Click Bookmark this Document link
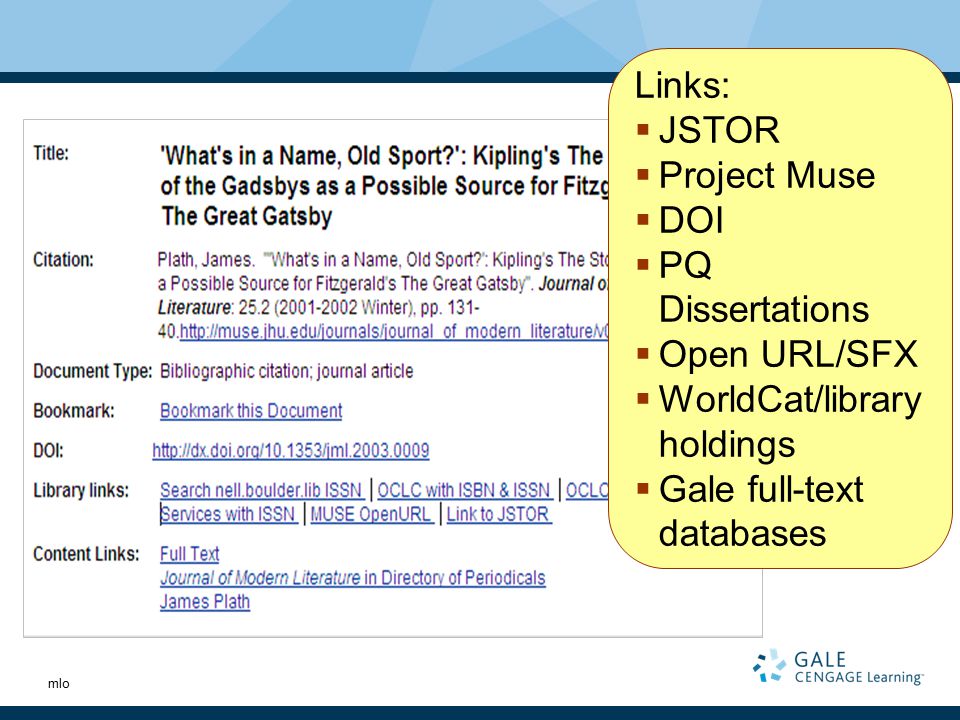 [251, 411]
